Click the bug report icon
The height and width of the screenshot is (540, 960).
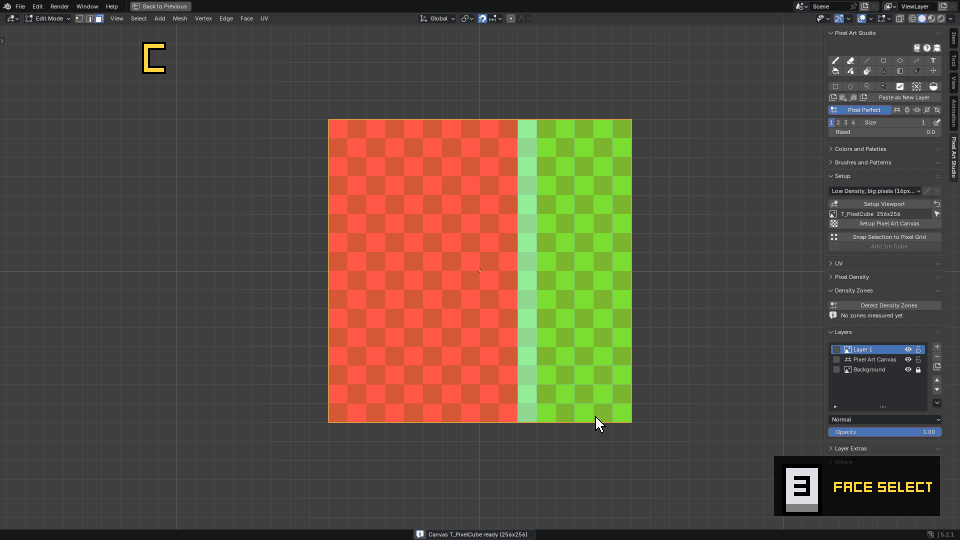pos(937,48)
